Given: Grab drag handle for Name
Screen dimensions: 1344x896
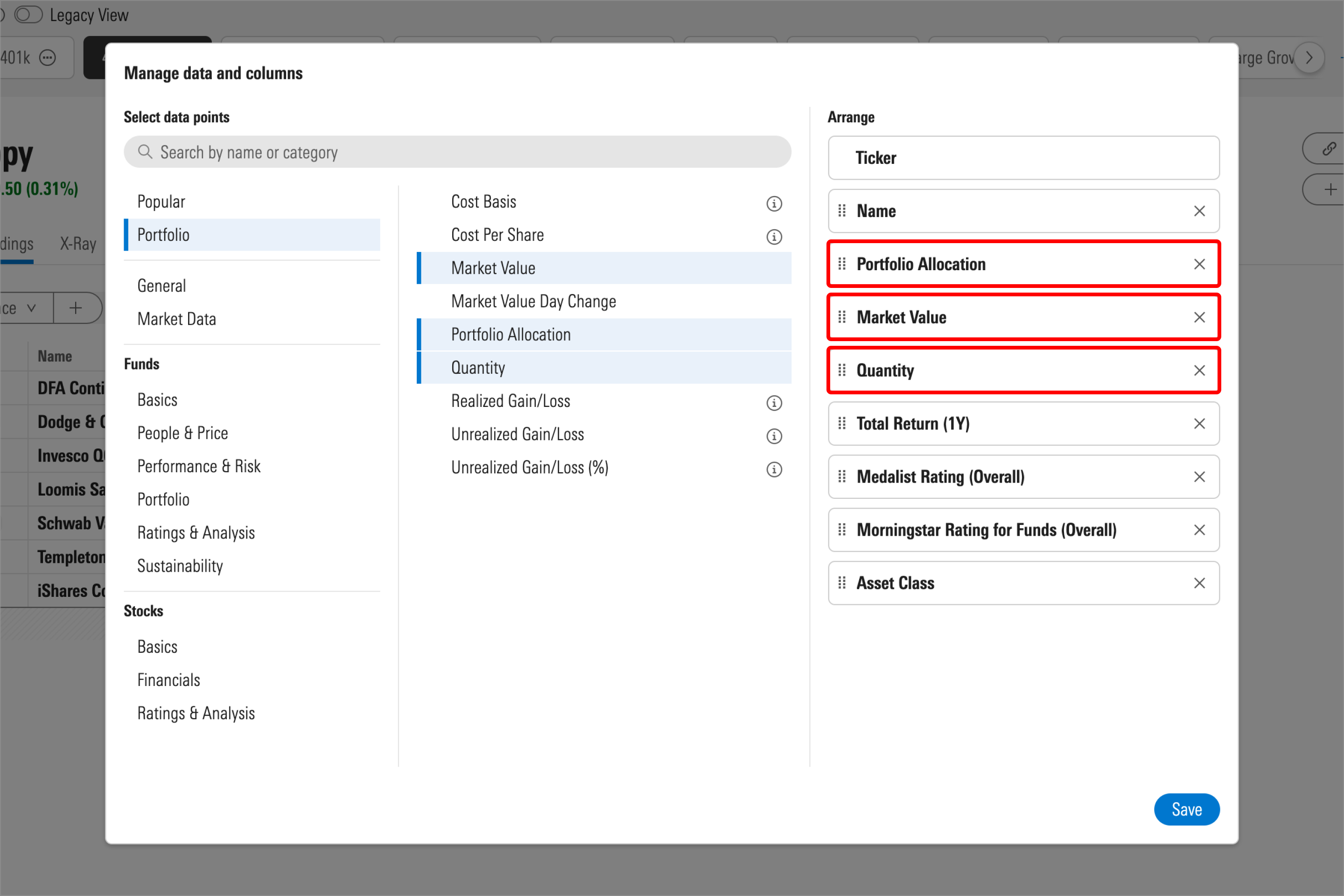Looking at the screenshot, I should [x=842, y=211].
